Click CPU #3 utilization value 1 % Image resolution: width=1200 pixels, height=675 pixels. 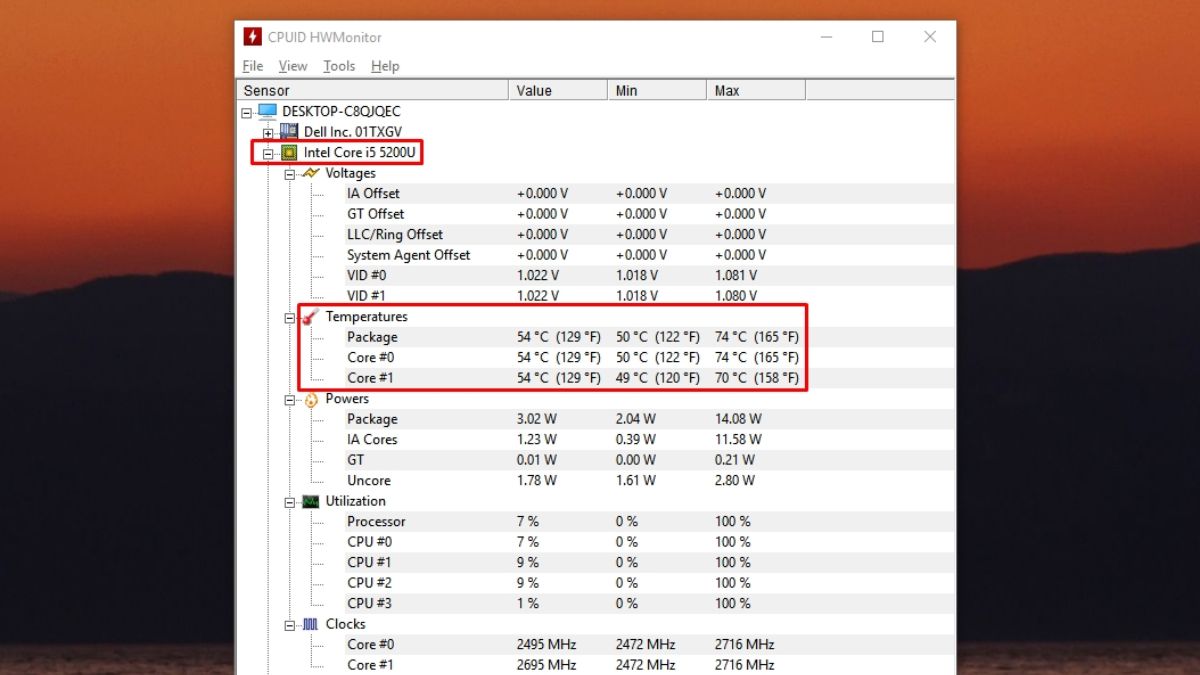[x=528, y=603]
